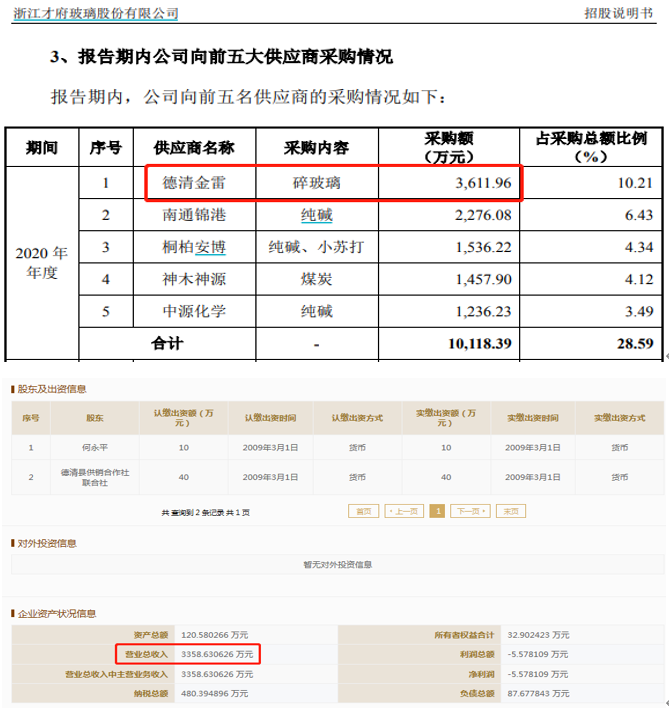
Task: Click the 股东及出资信息 section title
Action: 52,389
